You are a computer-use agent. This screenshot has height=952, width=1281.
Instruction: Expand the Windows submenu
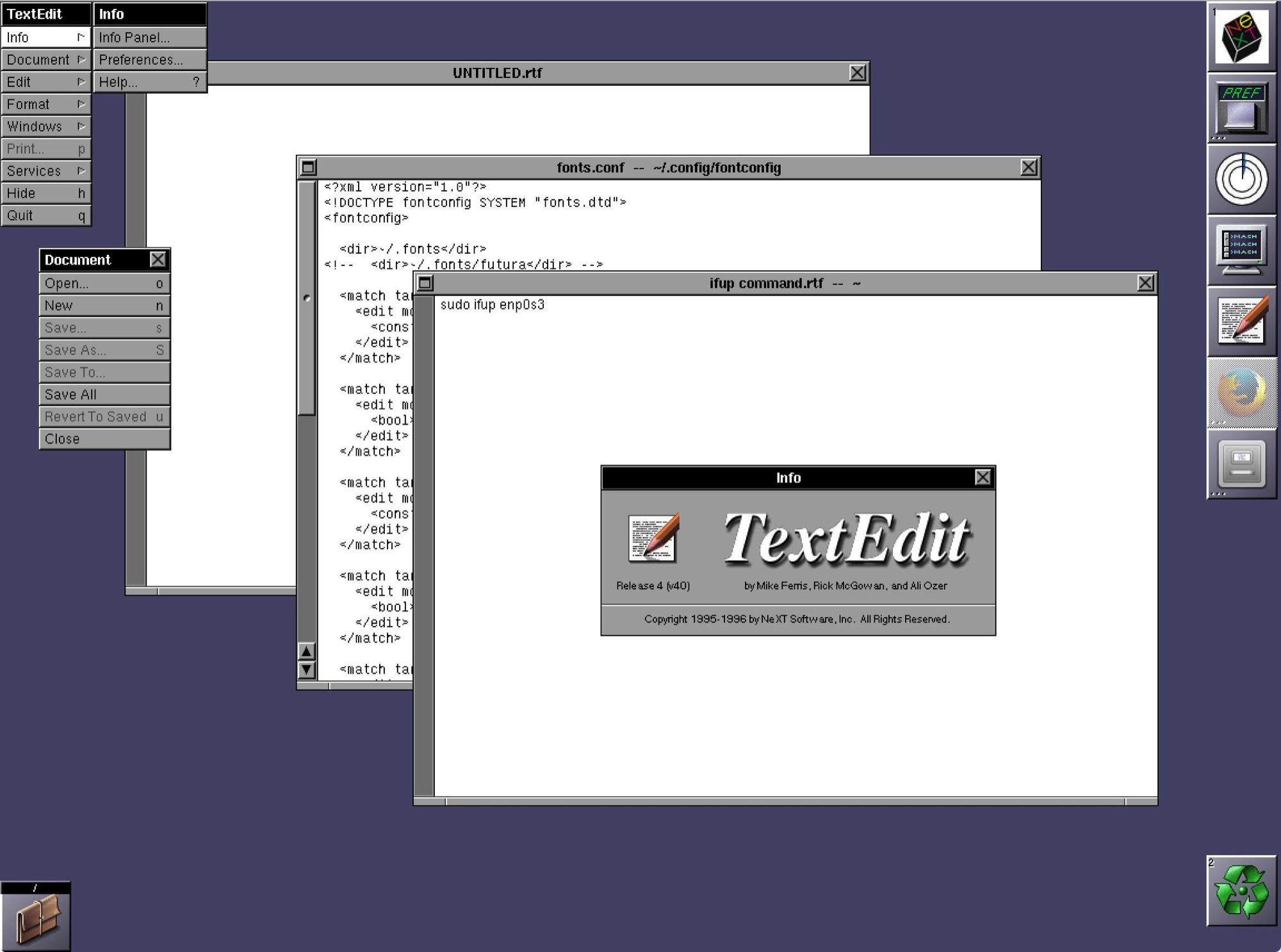tap(46, 126)
